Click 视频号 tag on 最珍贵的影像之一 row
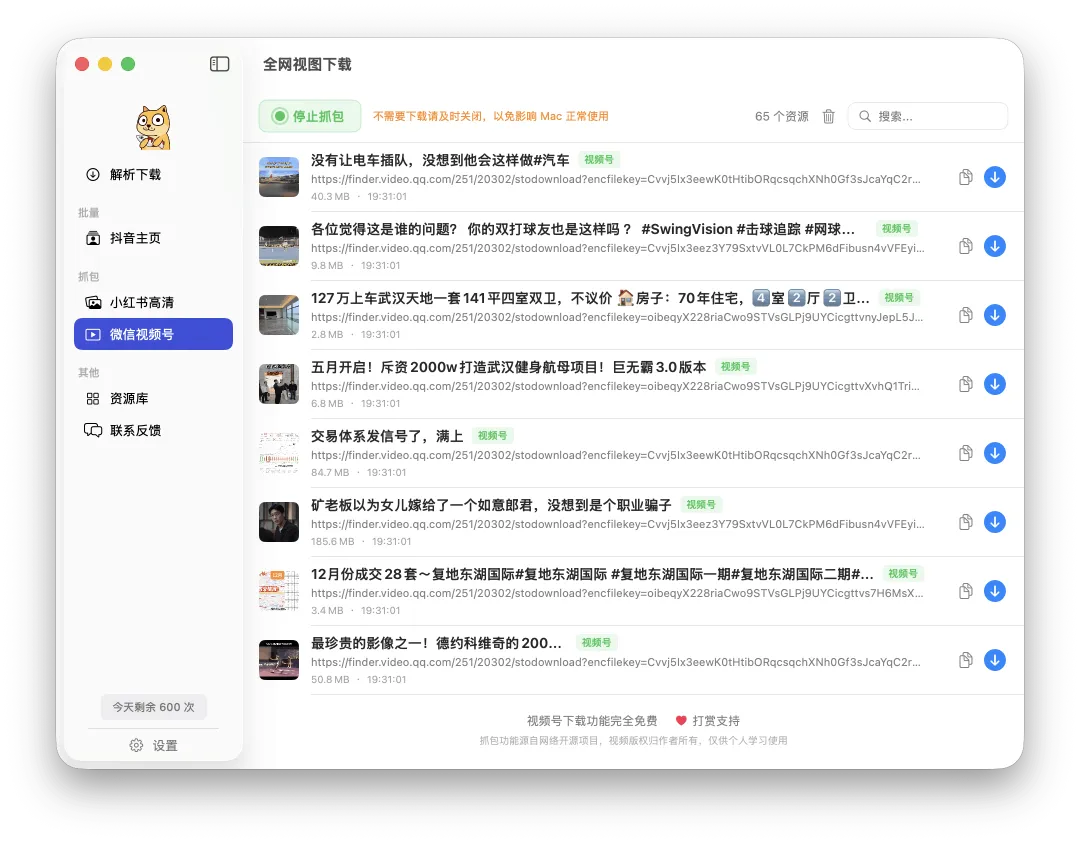The width and height of the screenshot is (1080, 843). [596, 643]
